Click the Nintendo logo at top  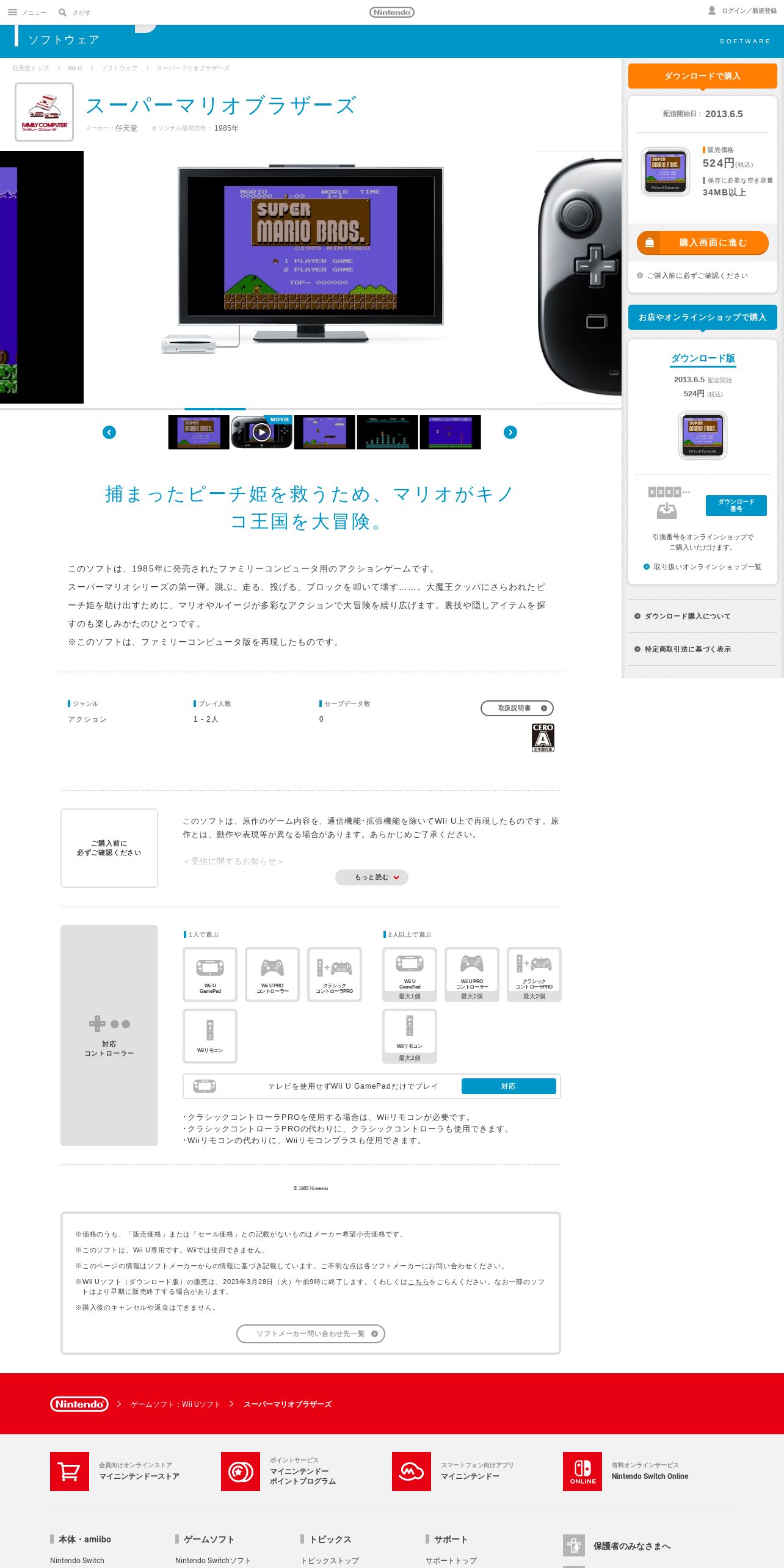(x=392, y=12)
